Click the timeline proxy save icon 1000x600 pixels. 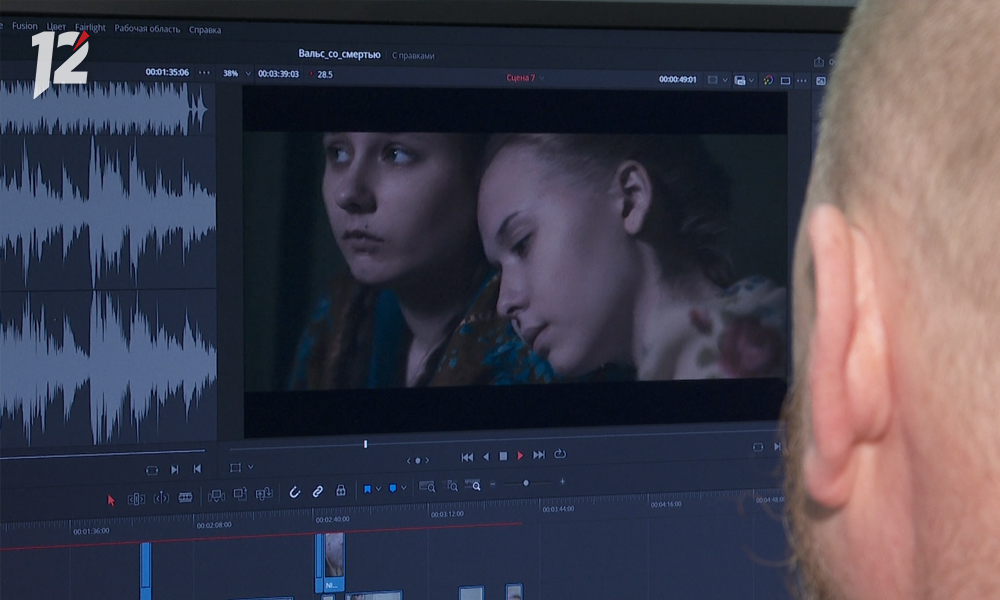tap(740, 80)
